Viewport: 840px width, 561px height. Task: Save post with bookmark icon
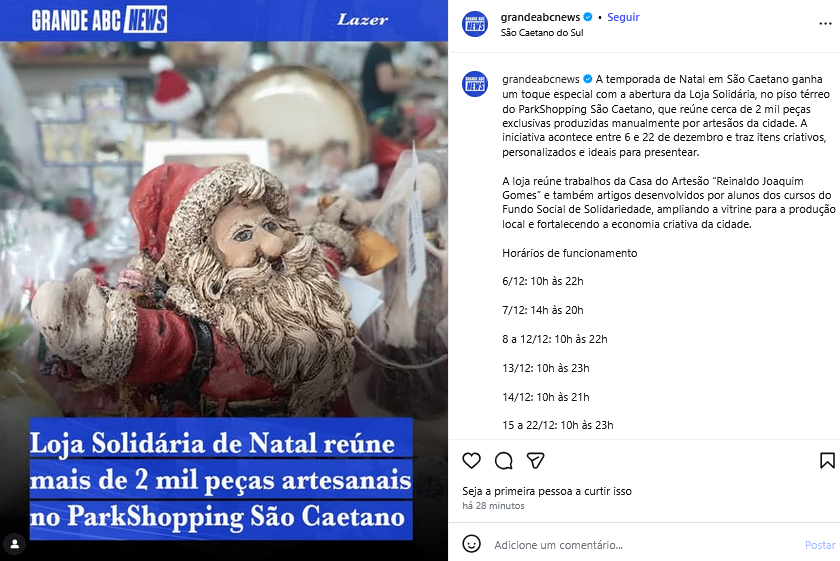pos(827,461)
